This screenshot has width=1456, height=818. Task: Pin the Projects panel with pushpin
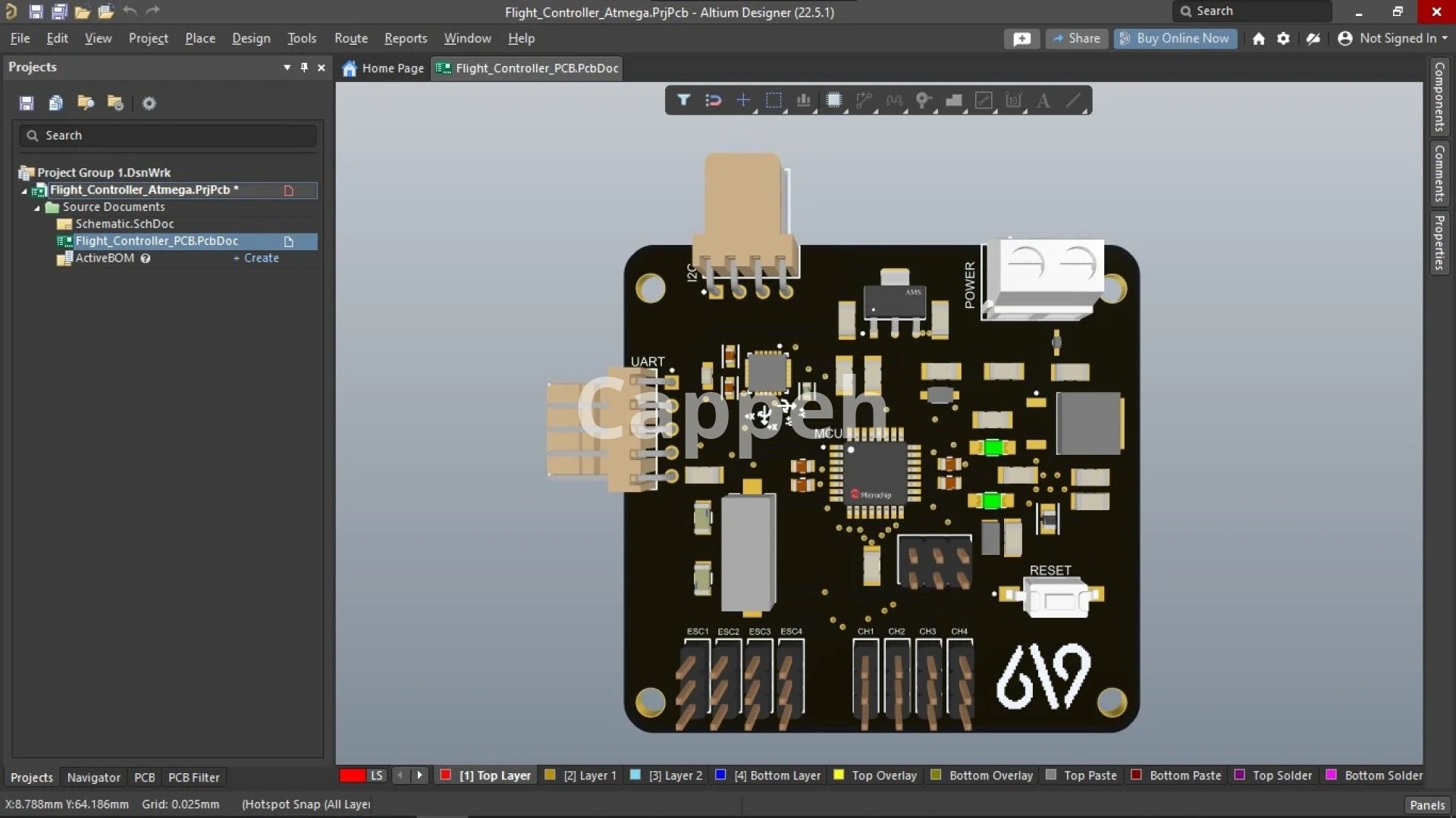[304, 67]
